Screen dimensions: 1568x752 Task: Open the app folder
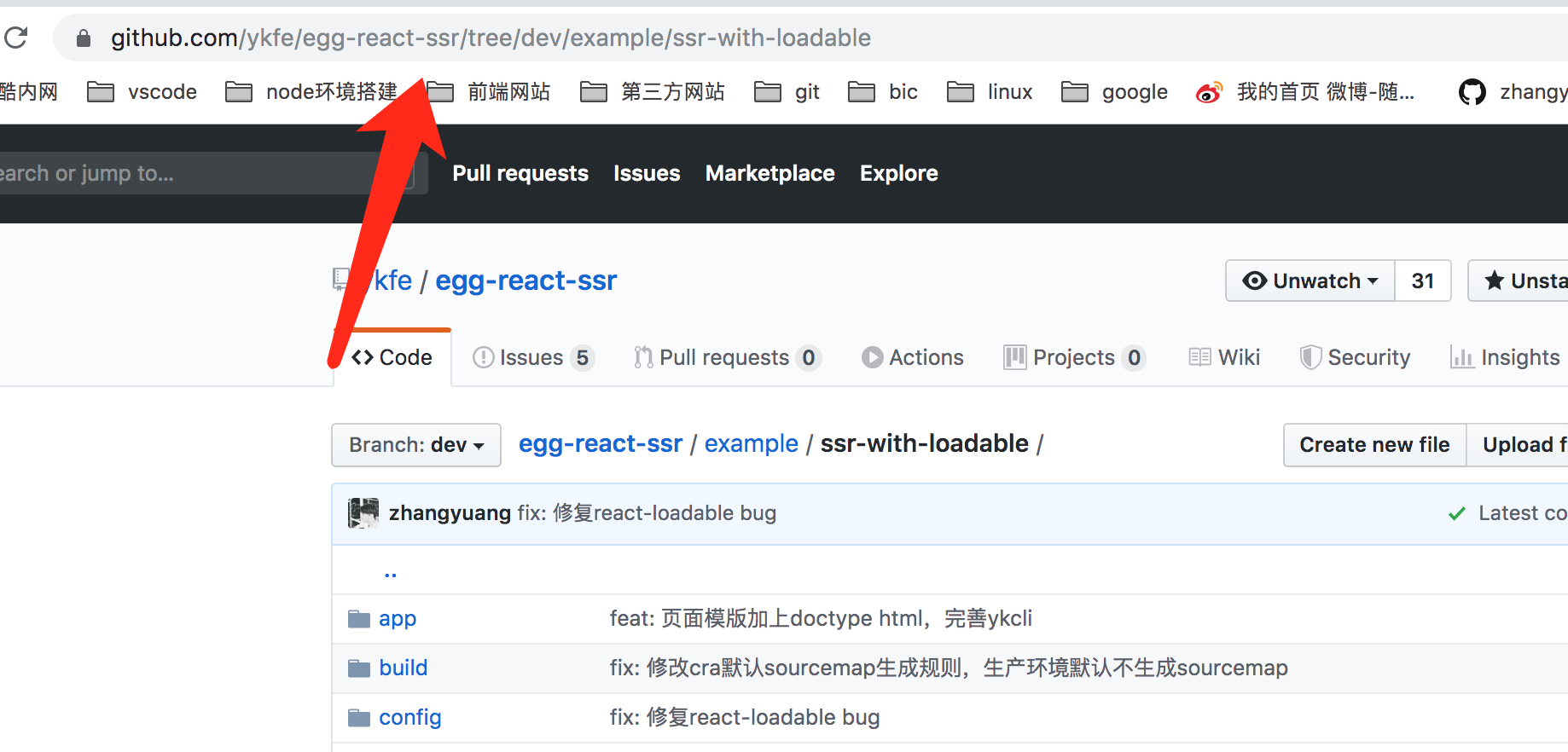398,619
